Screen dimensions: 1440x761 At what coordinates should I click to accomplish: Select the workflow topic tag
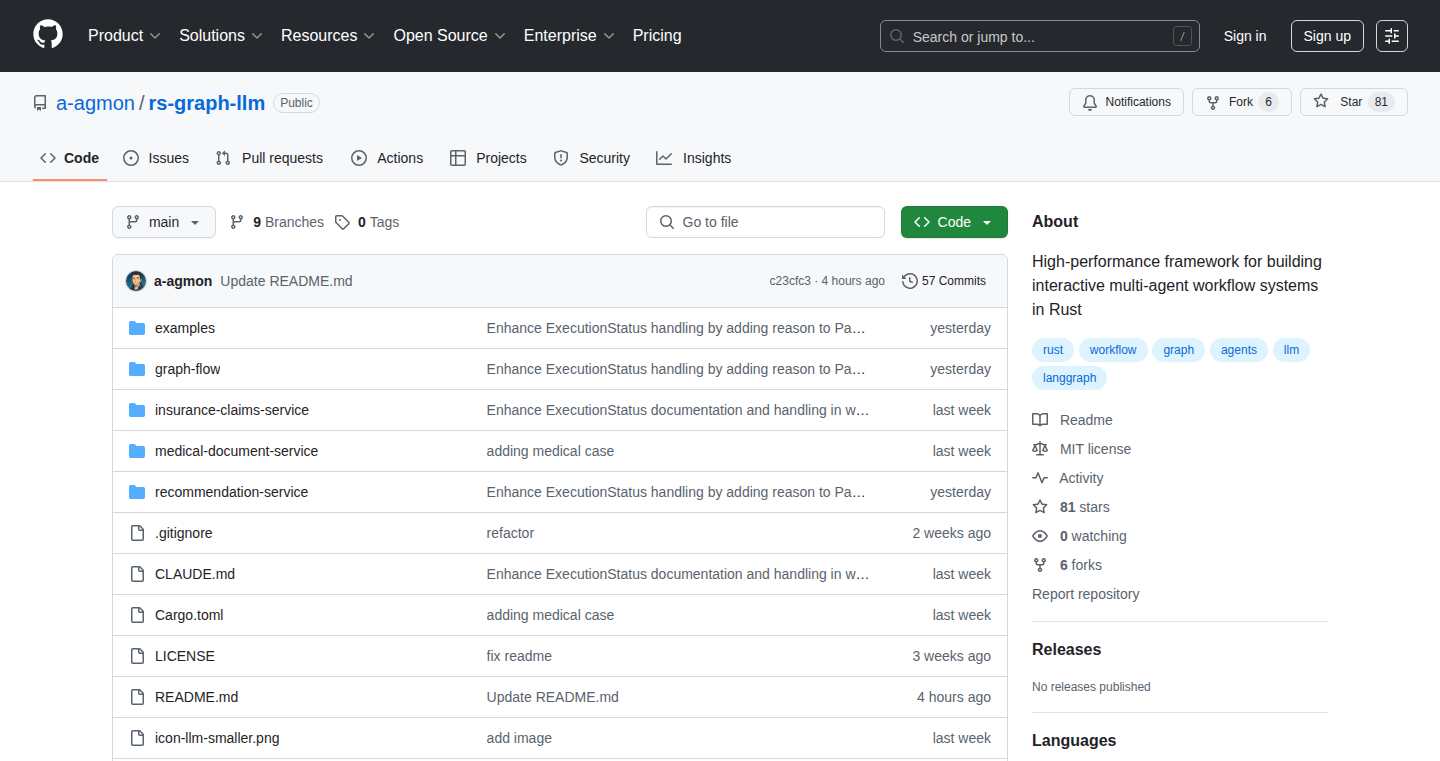click(x=1113, y=350)
